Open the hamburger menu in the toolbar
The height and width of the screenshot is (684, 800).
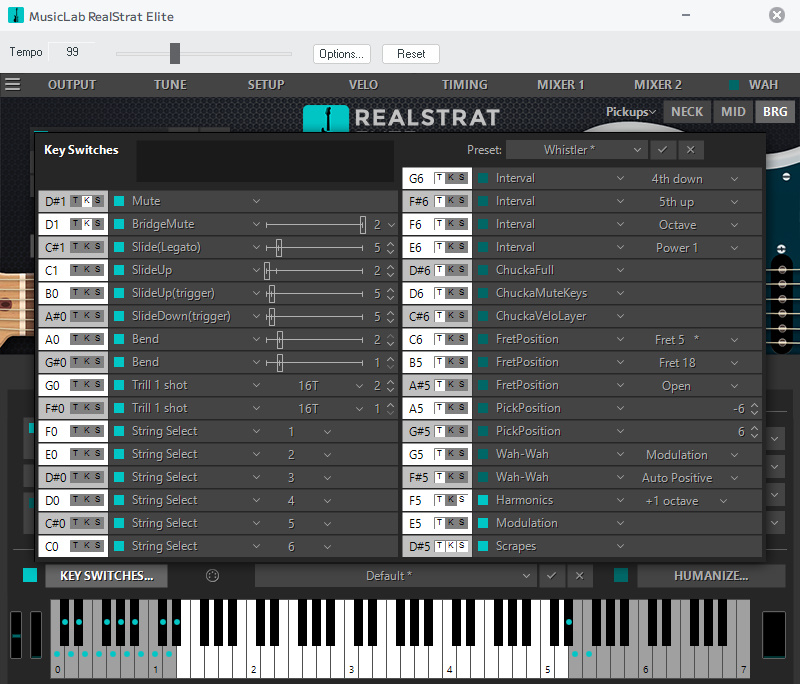pyautogui.click(x=13, y=85)
